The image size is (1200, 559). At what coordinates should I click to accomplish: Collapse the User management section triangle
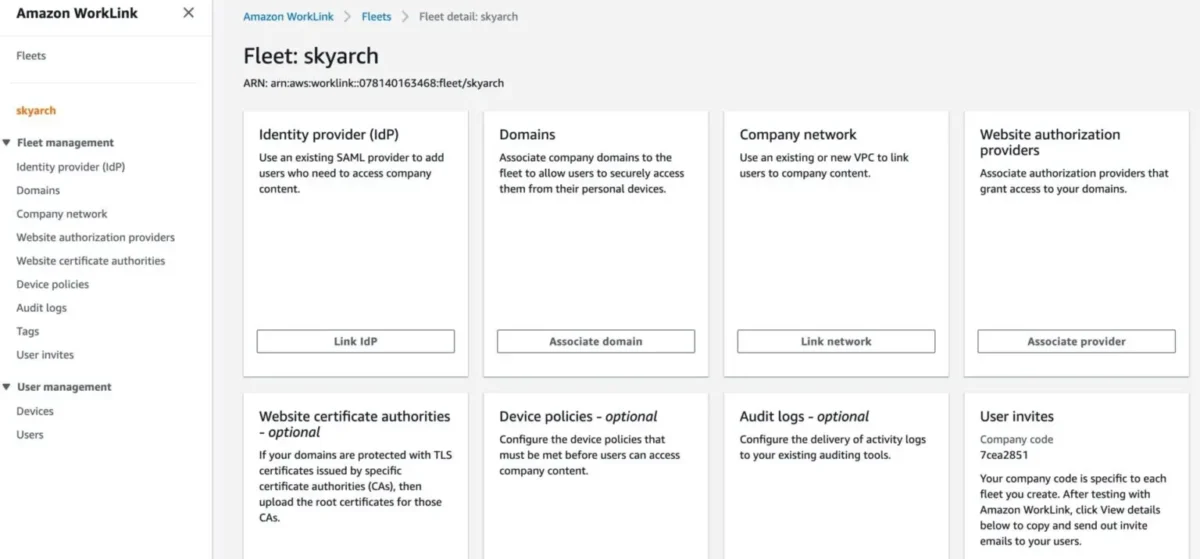click(x=7, y=387)
